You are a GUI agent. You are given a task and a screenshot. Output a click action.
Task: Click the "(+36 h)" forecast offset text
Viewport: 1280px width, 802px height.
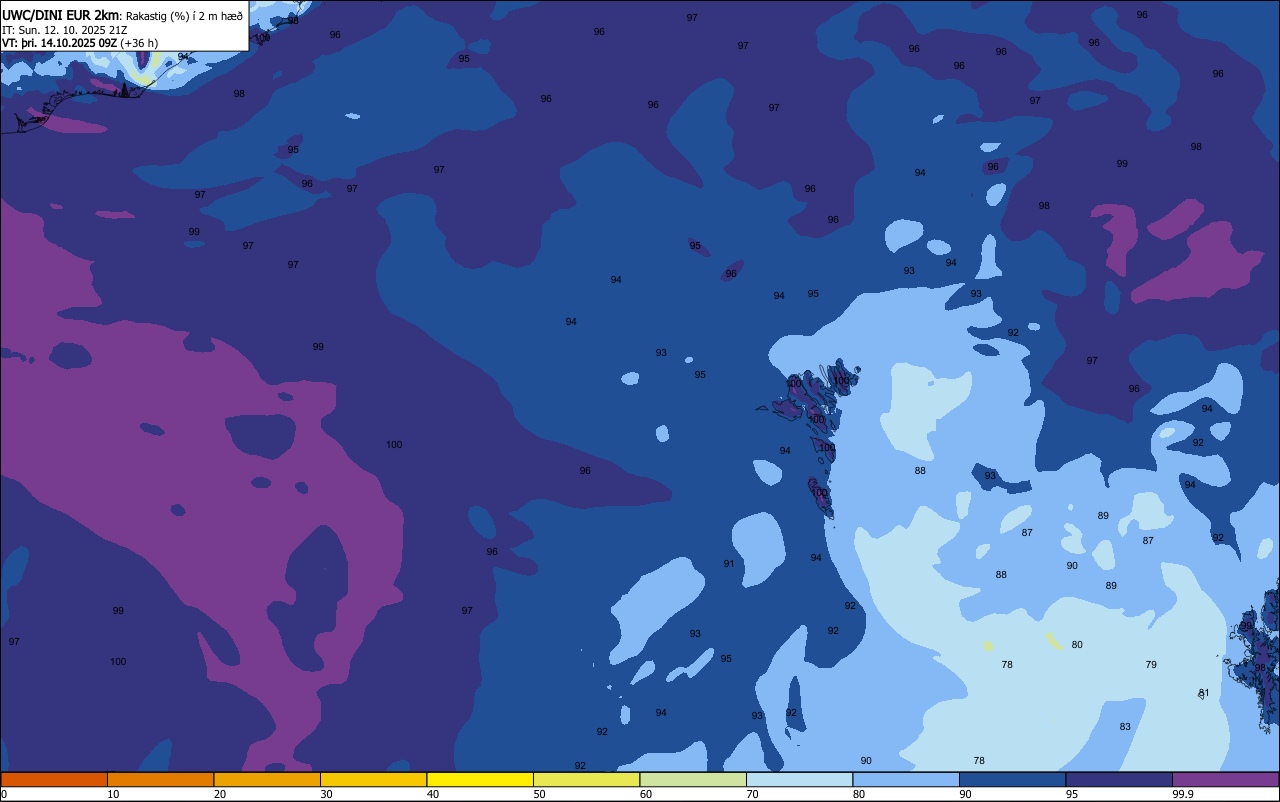pyautogui.click(x=139, y=42)
